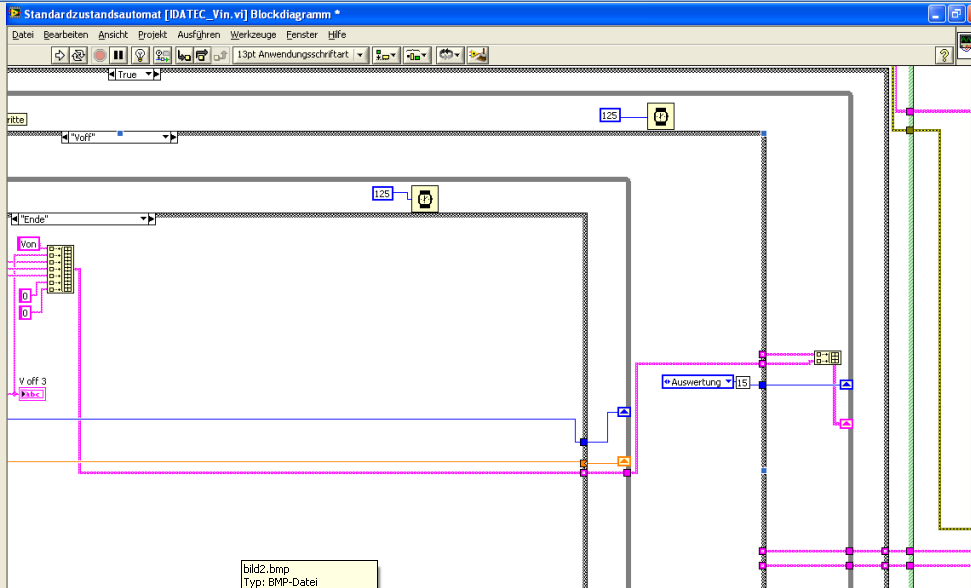The width and height of the screenshot is (971, 588).
Task: Go to previous case of "Voff" structure
Action: (x=65, y=137)
